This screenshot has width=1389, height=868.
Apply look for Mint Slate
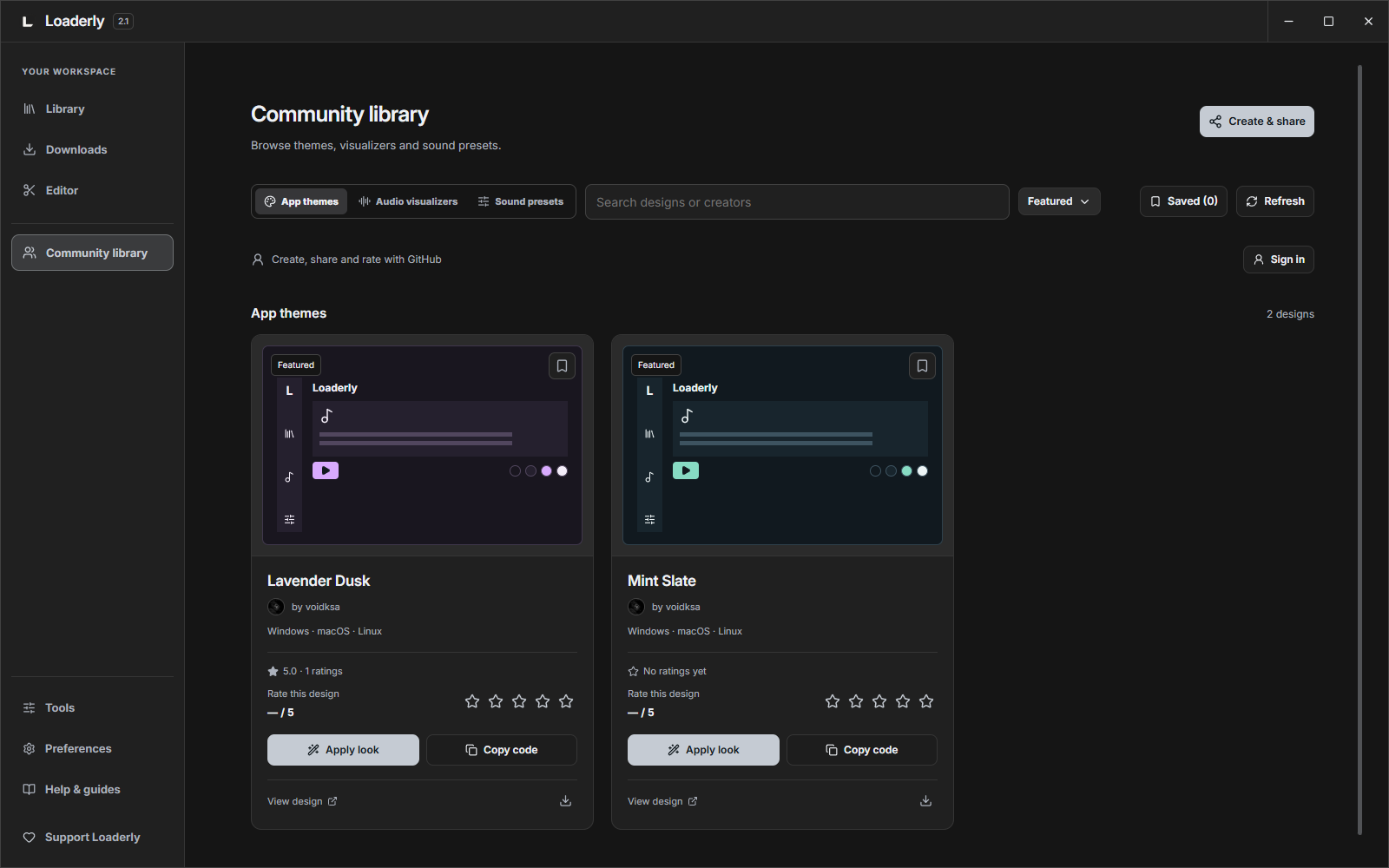703,750
